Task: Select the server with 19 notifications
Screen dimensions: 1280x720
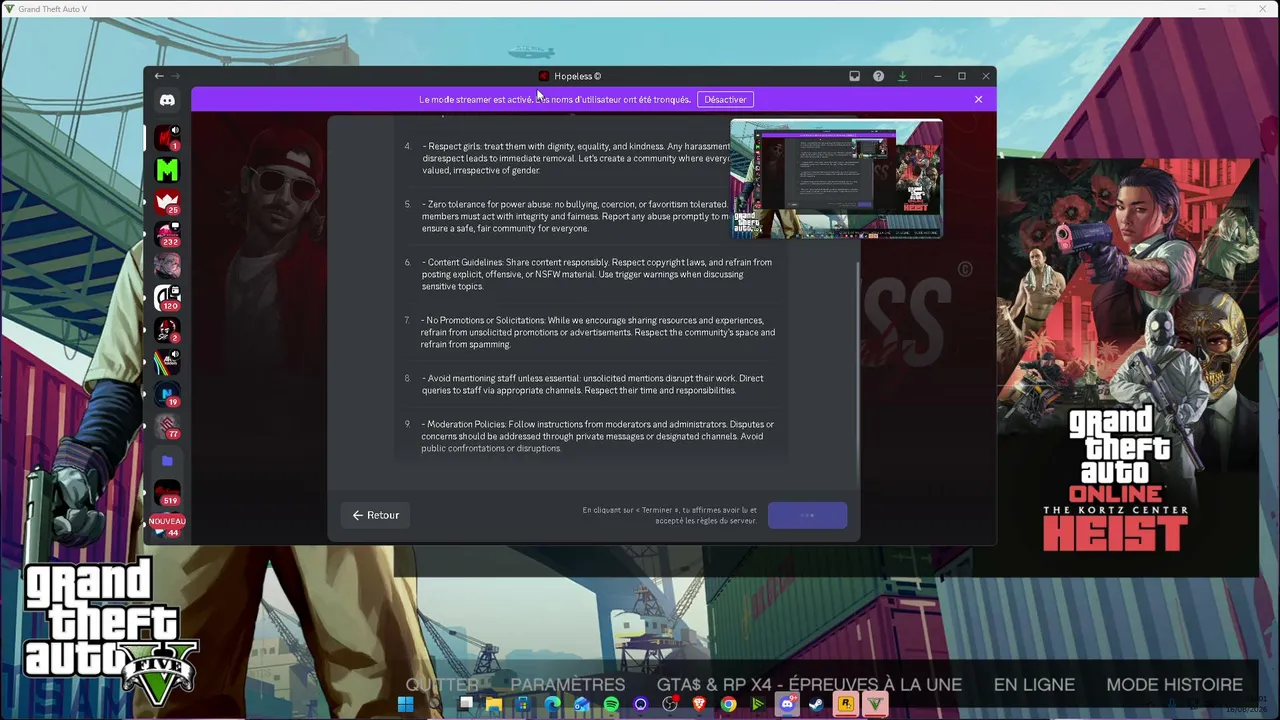Action: click(x=167, y=393)
